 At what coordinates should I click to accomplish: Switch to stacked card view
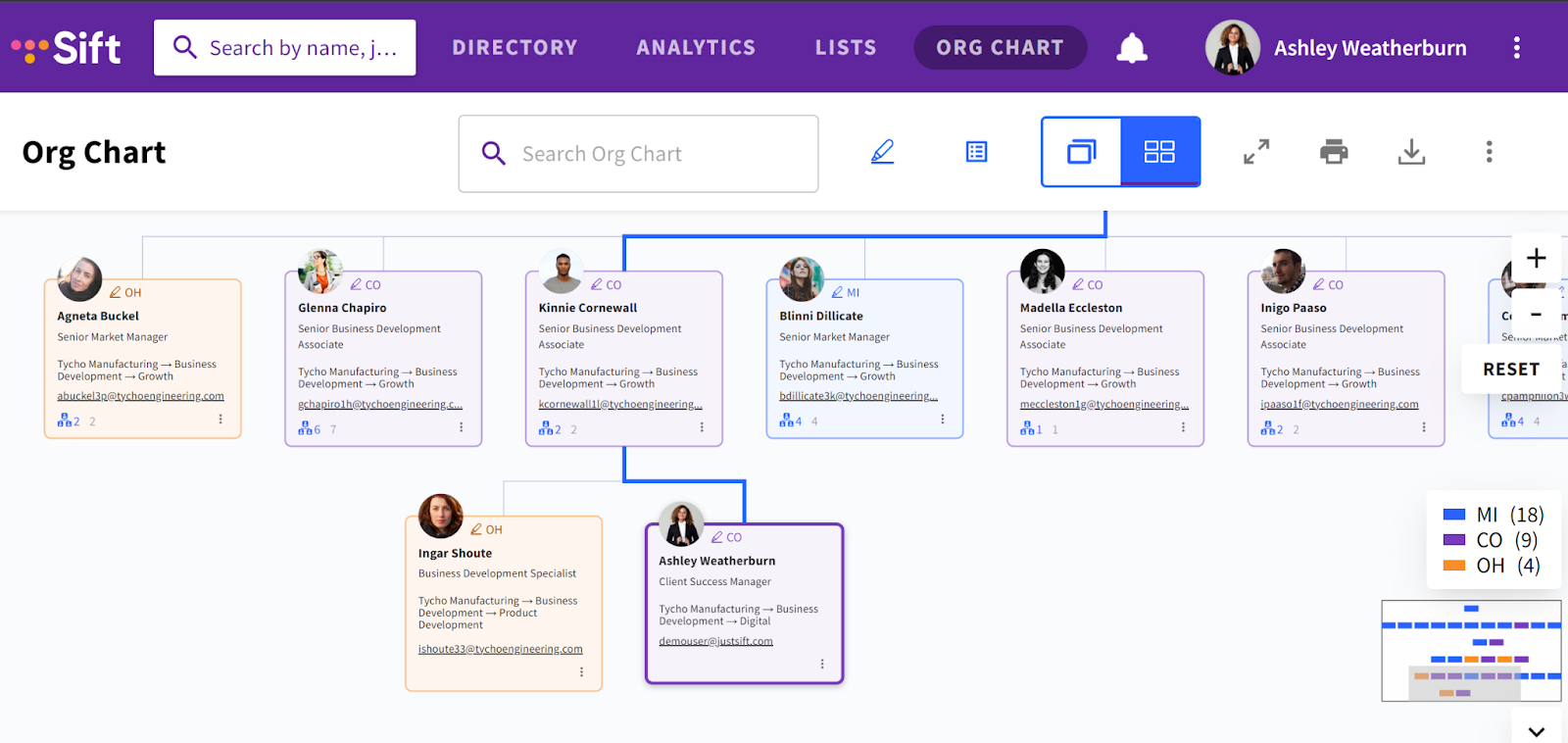[1081, 152]
